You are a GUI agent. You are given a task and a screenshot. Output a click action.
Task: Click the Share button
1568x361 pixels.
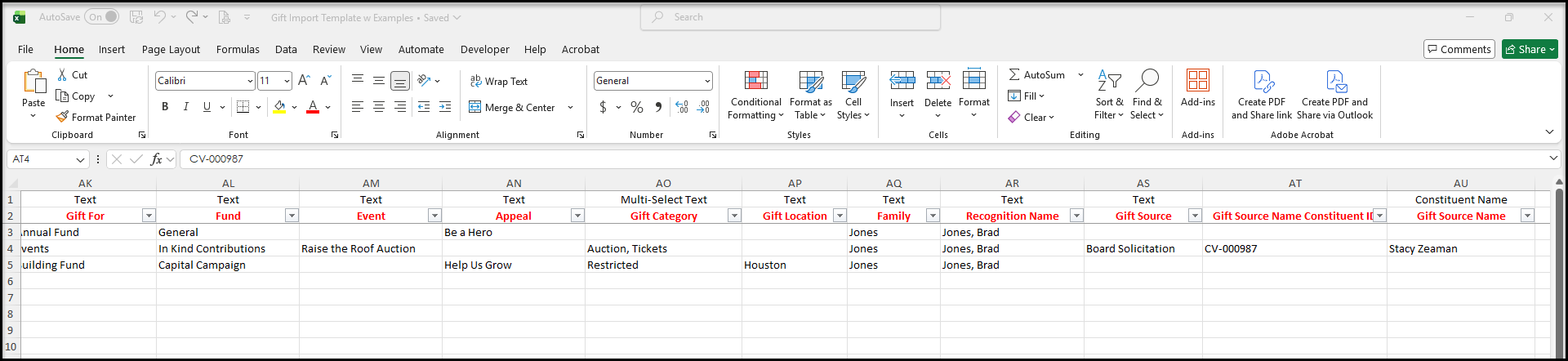(1530, 49)
